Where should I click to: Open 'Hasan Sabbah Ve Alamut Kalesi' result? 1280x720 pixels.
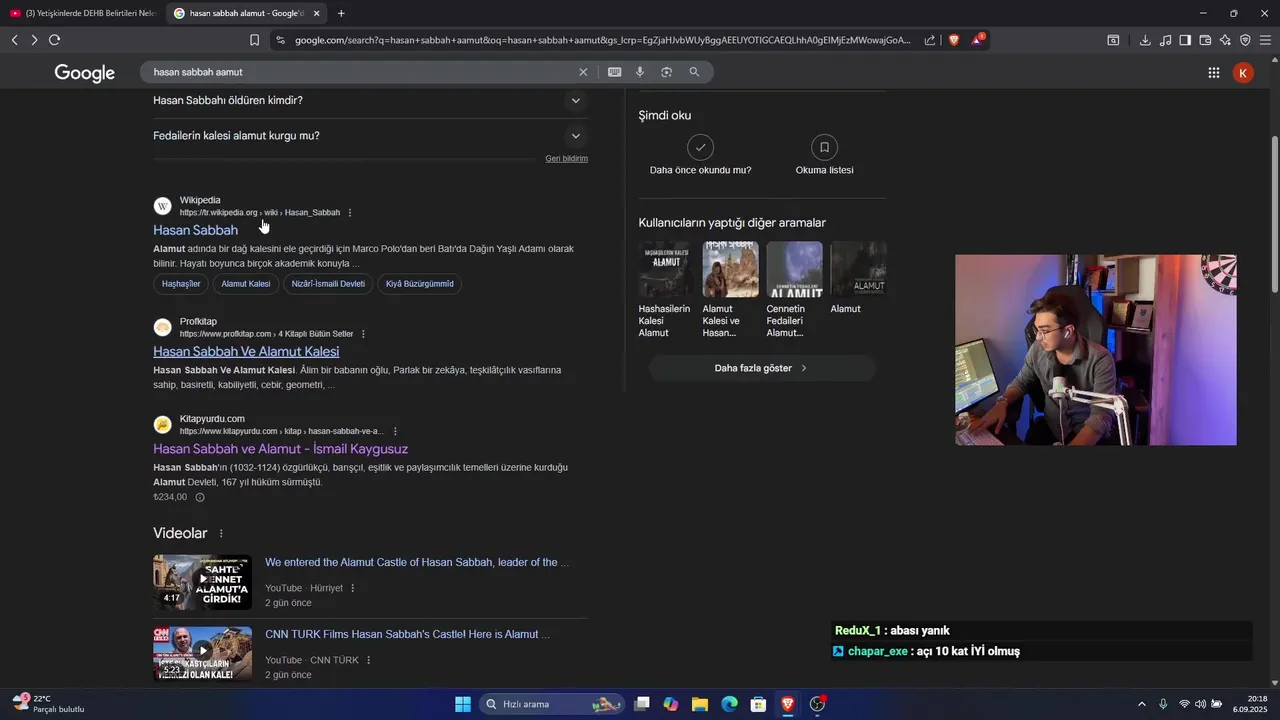[246, 352]
